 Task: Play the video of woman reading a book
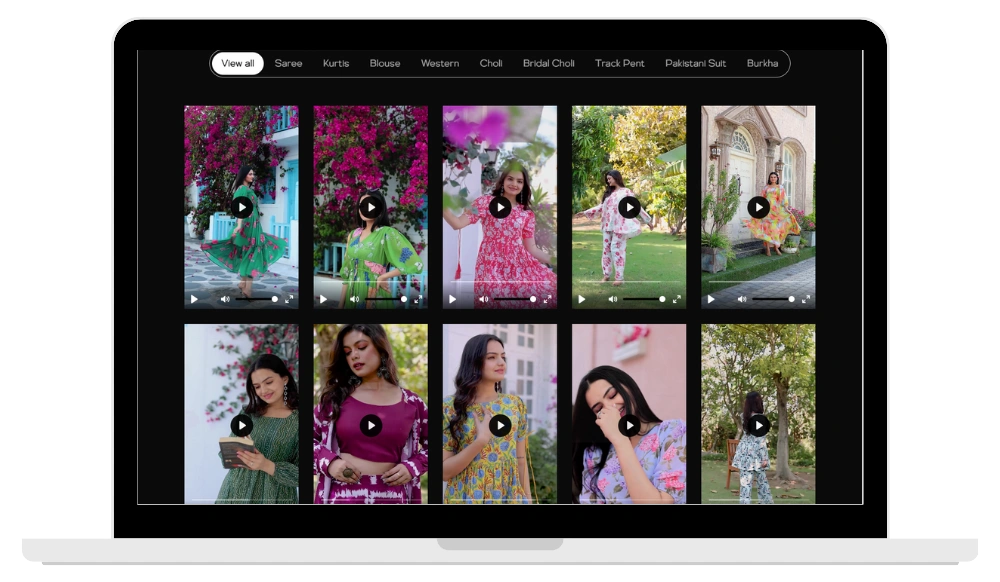tap(241, 426)
